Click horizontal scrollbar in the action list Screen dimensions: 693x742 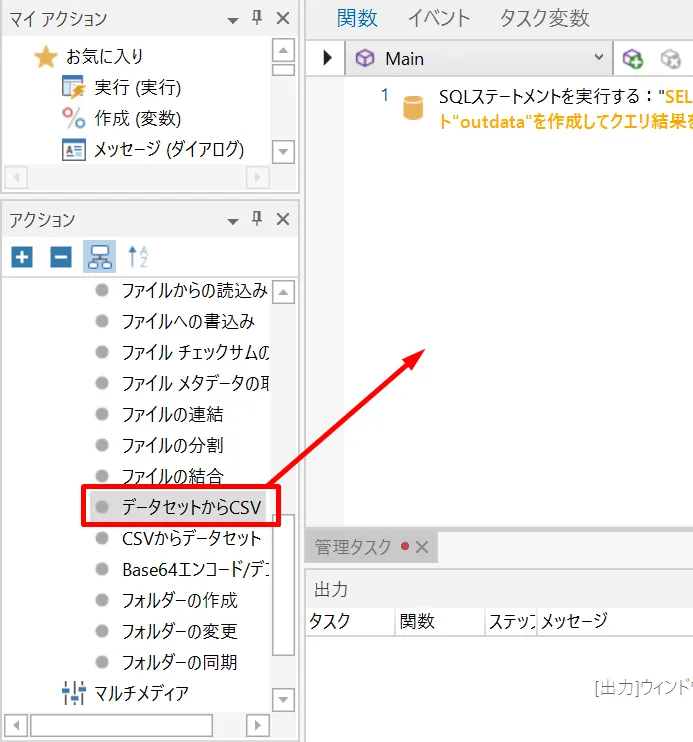(121, 725)
